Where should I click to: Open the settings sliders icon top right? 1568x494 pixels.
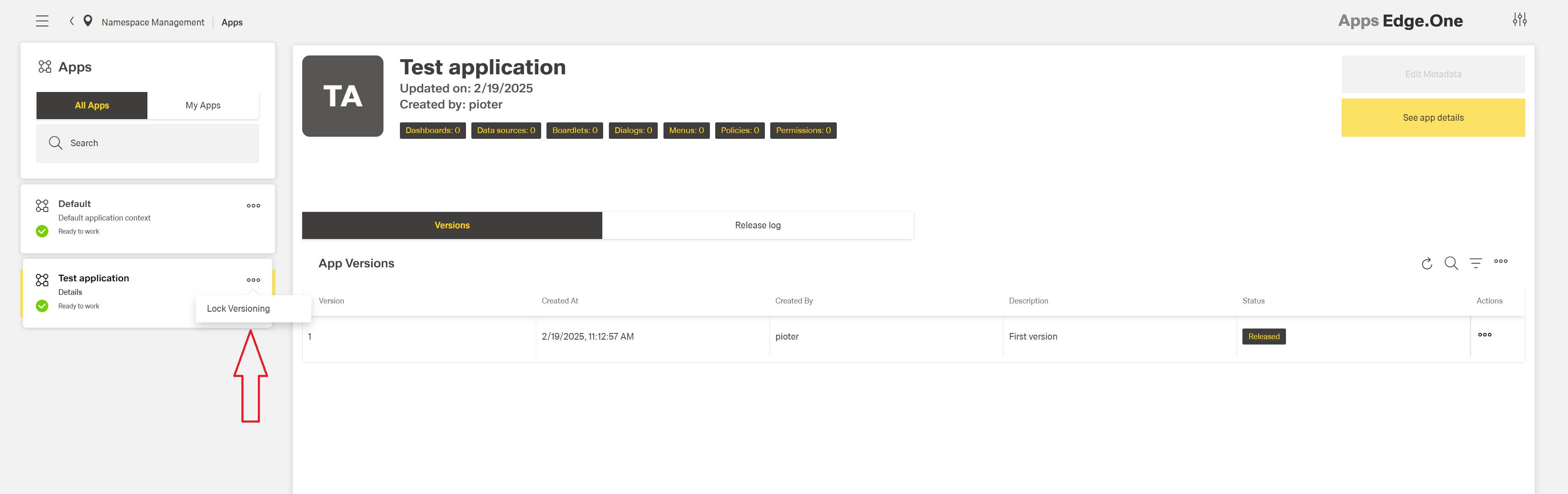(1520, 19)
